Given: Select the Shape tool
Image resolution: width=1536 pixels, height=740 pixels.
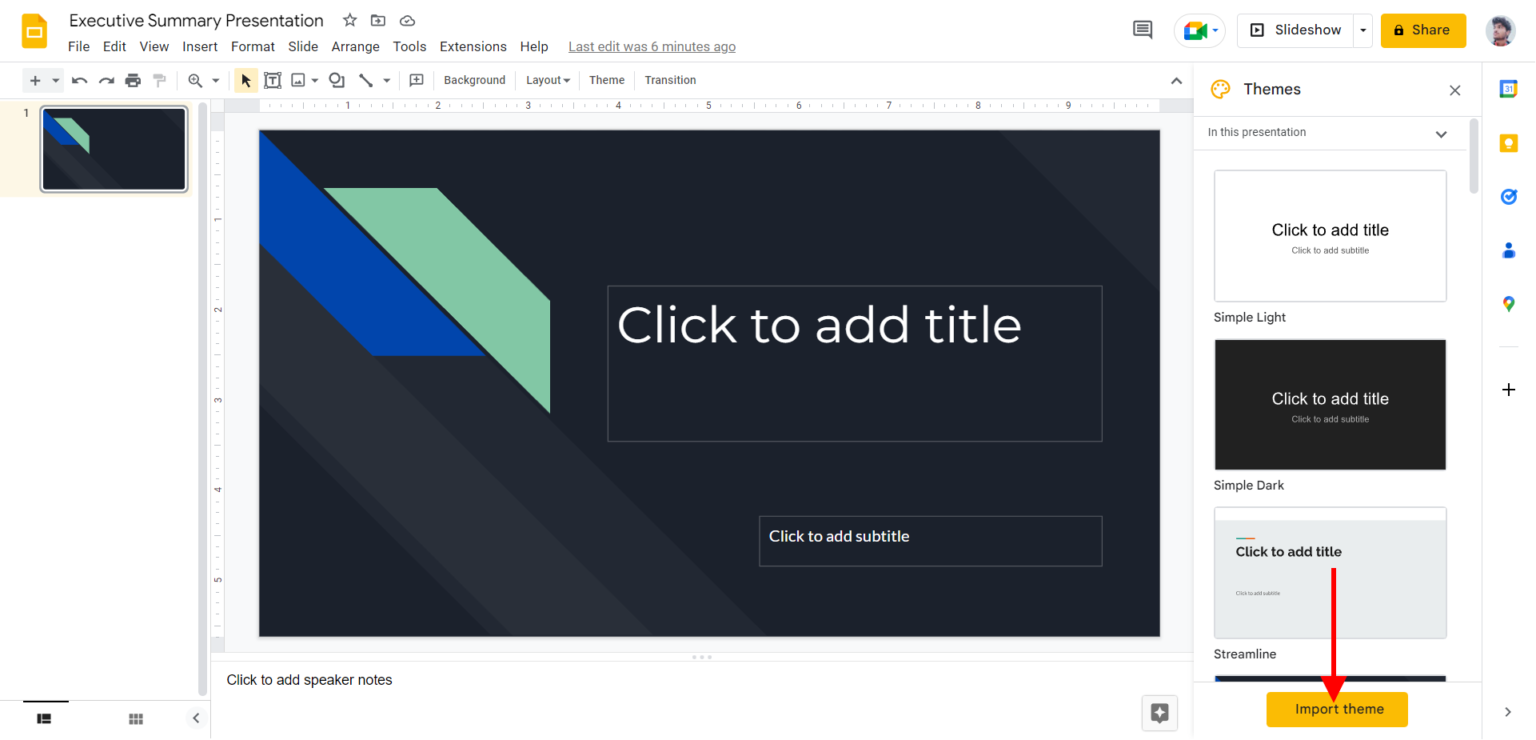Looking at the screenshot, I should [336, 80].
